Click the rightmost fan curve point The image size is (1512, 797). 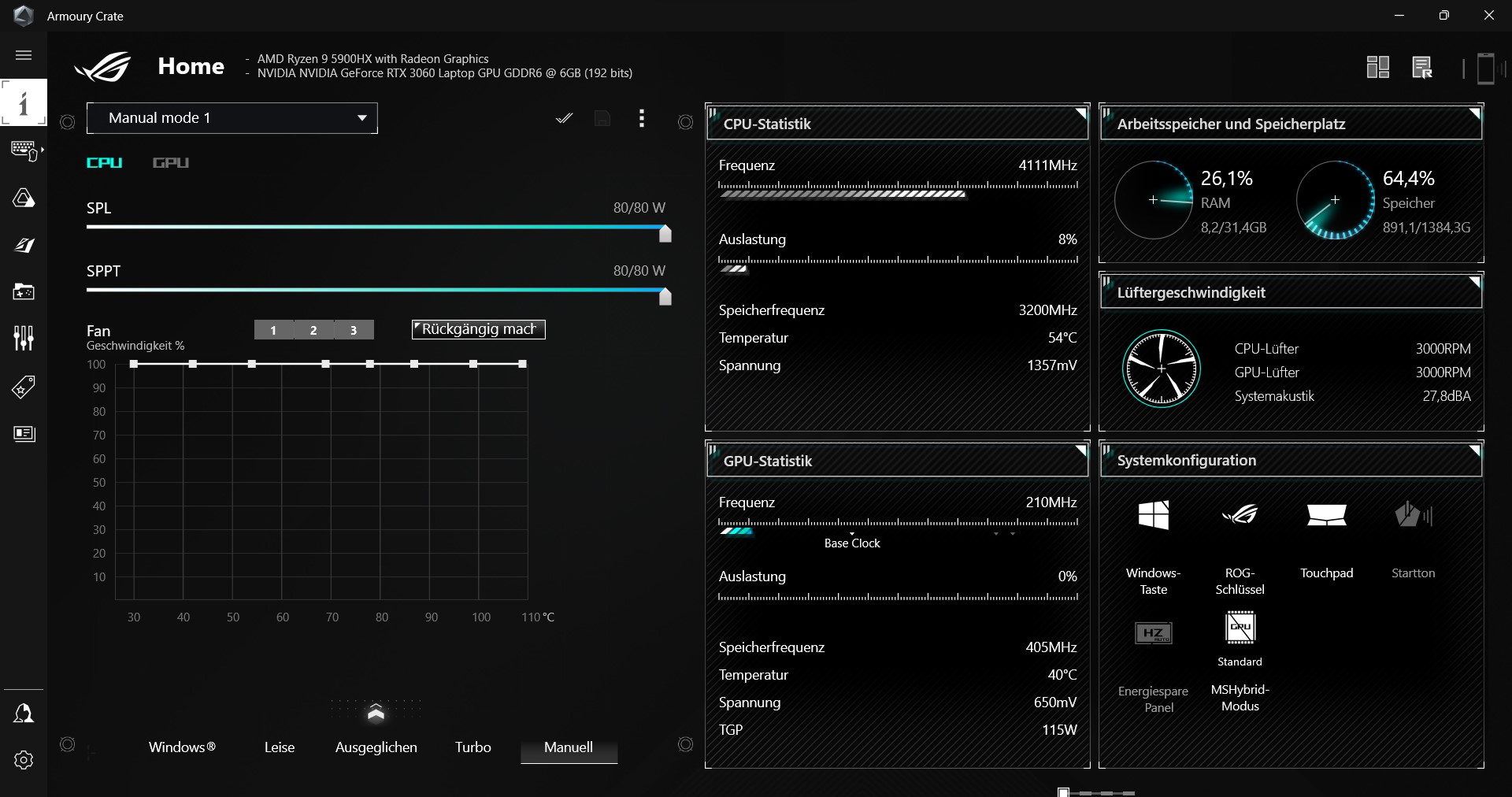coord(522,364)
